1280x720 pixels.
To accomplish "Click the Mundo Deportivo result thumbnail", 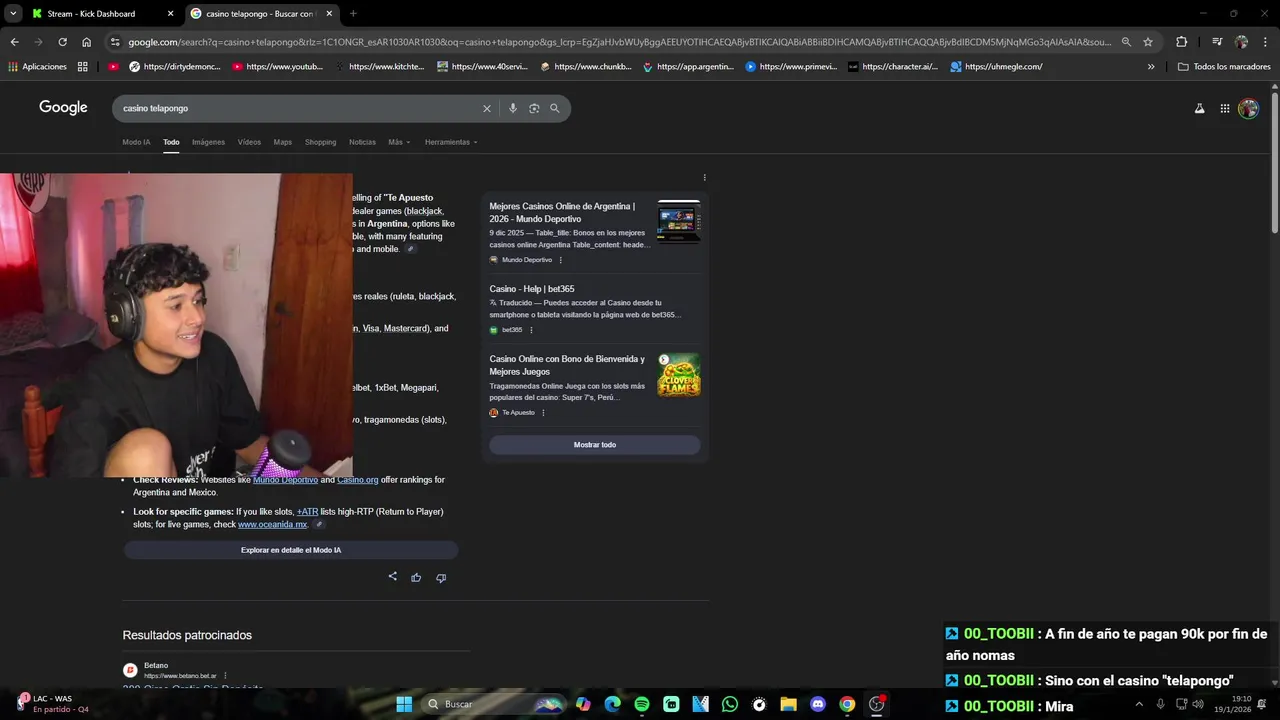I will tap(679, 221).
